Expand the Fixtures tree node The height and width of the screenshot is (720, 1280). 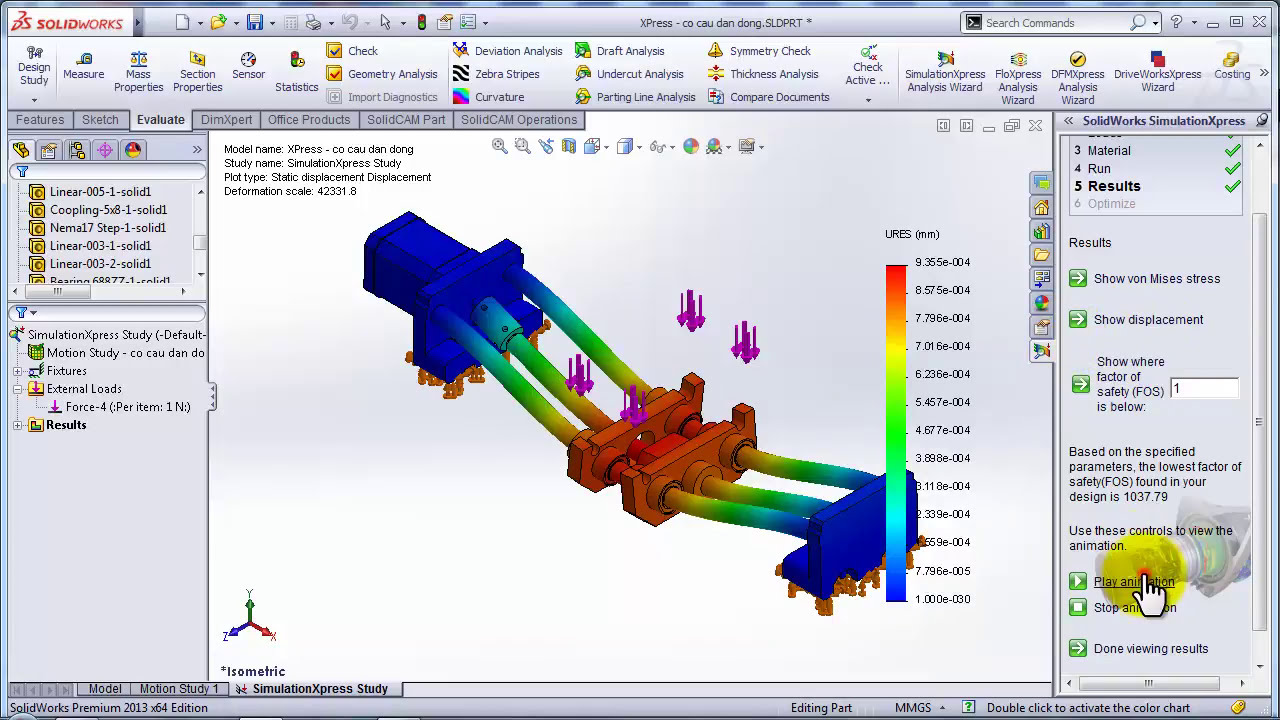pyautogui.click(x=18, y=371)
